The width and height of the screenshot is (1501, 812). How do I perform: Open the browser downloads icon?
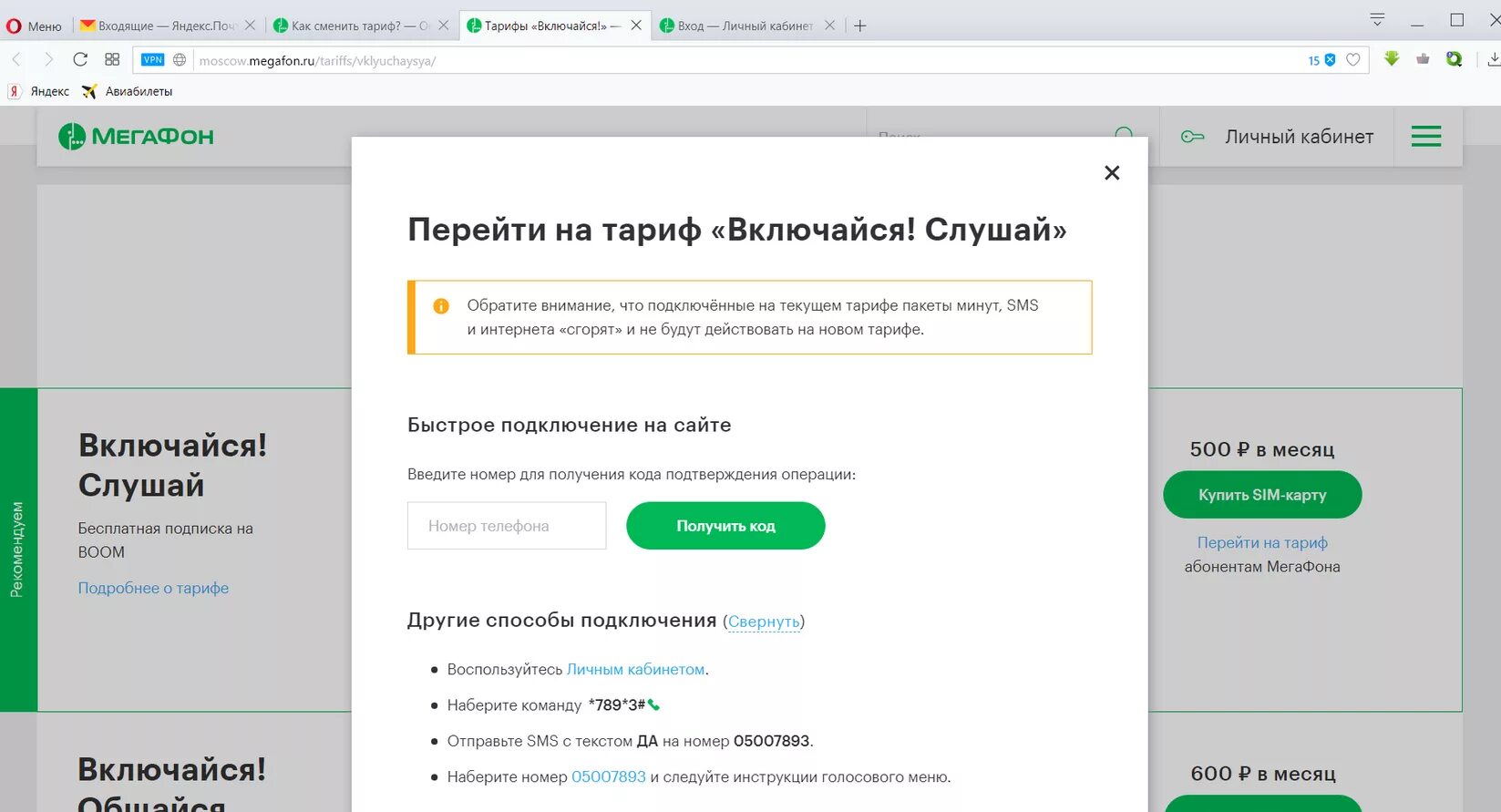(1494, 59)
